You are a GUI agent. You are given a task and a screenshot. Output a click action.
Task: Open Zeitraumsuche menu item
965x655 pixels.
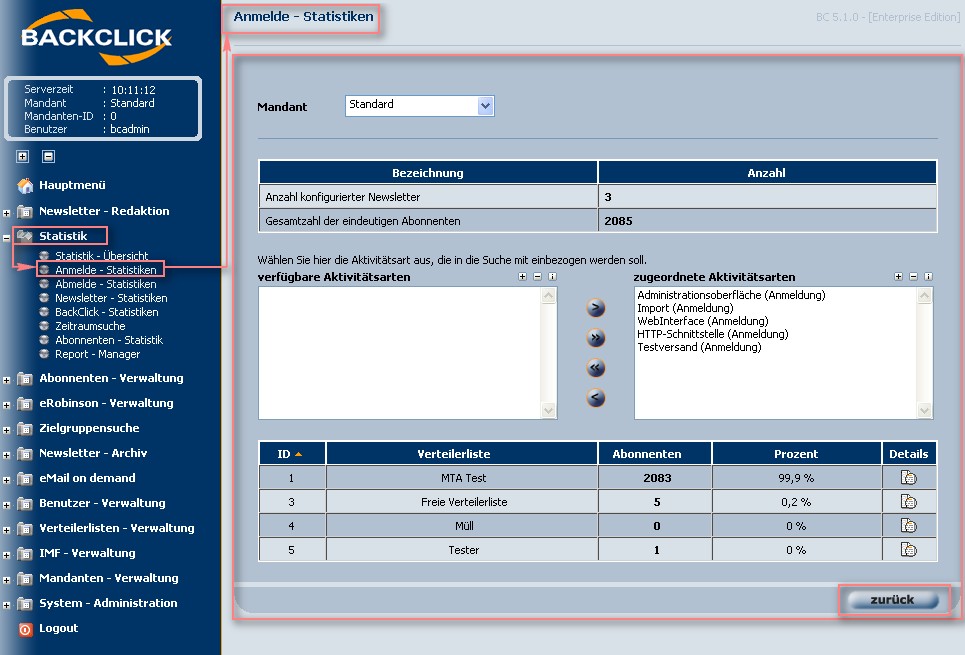pyautogui.click(x=90, y=326)
